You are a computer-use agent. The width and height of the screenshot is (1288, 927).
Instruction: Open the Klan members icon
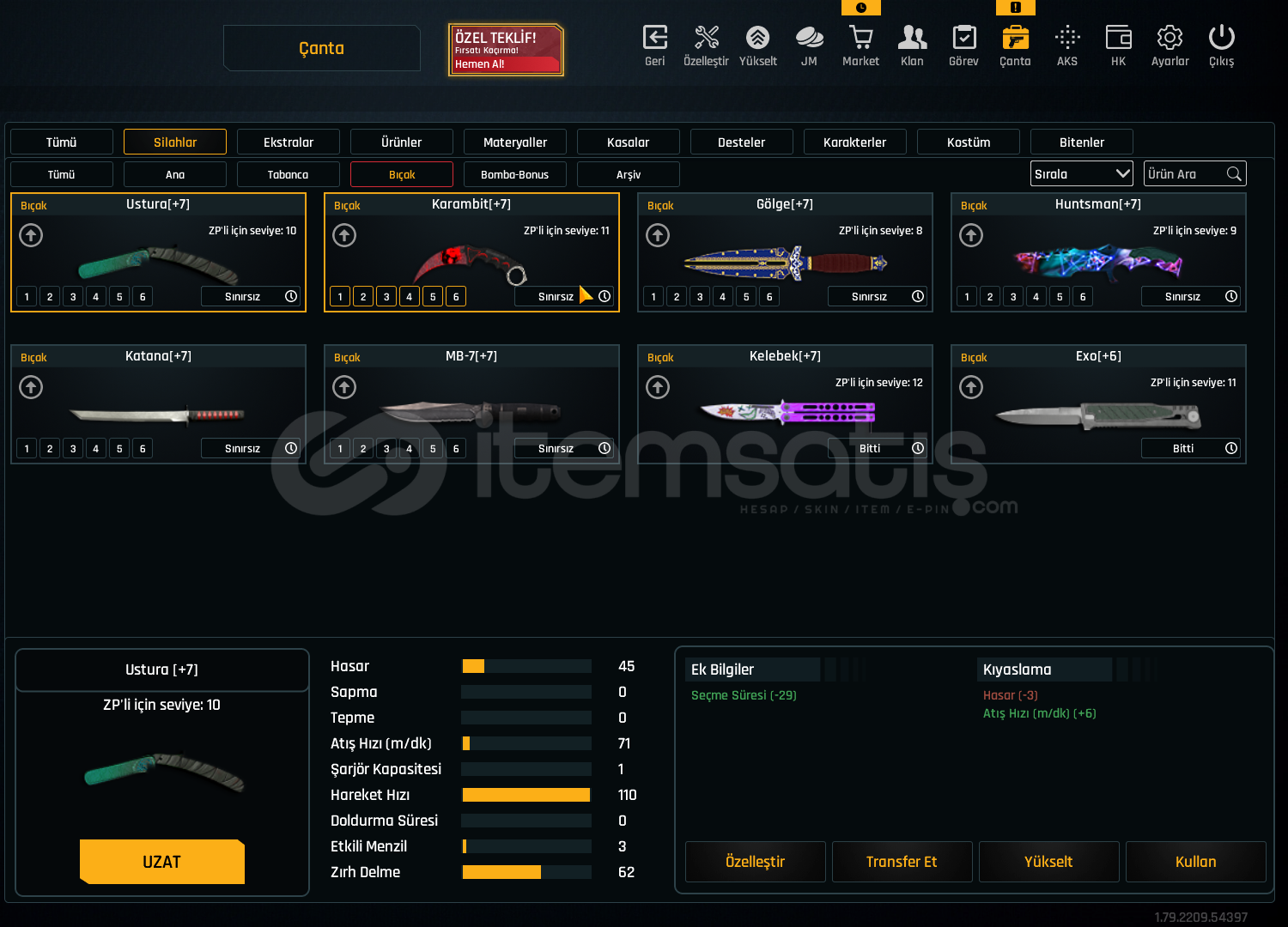point(912,39)
